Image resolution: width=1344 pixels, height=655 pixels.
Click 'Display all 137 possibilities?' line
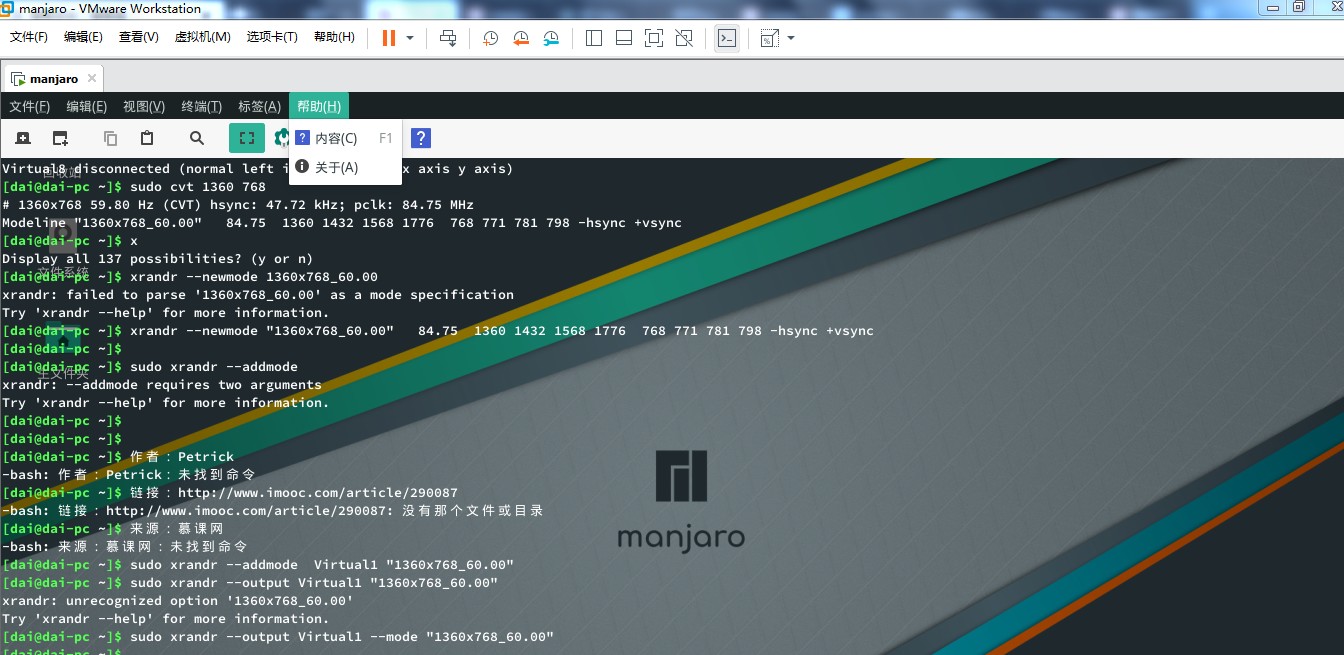pyautogui.click(x=158, y=259)
